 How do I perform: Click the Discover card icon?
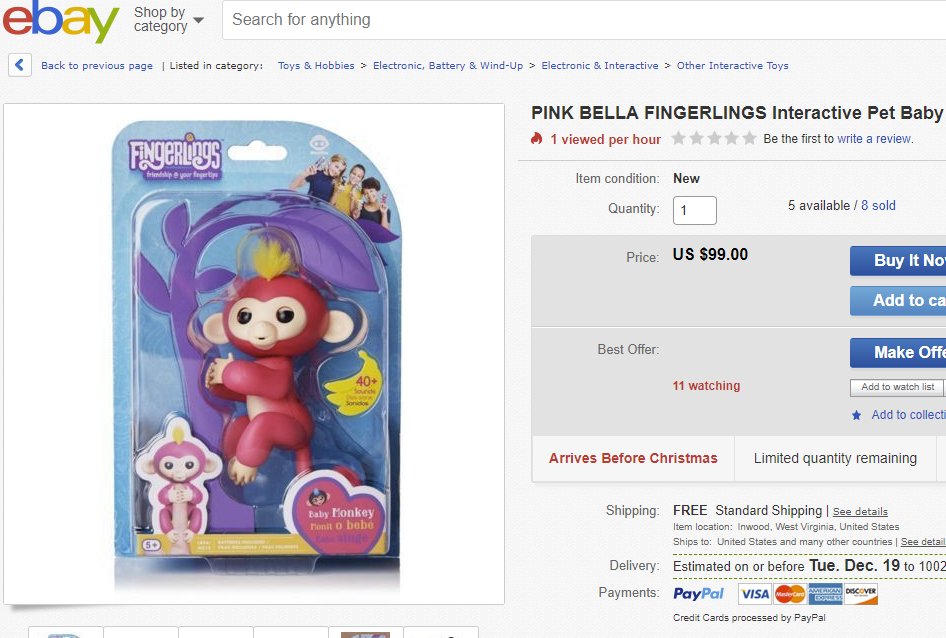point(860,594)
